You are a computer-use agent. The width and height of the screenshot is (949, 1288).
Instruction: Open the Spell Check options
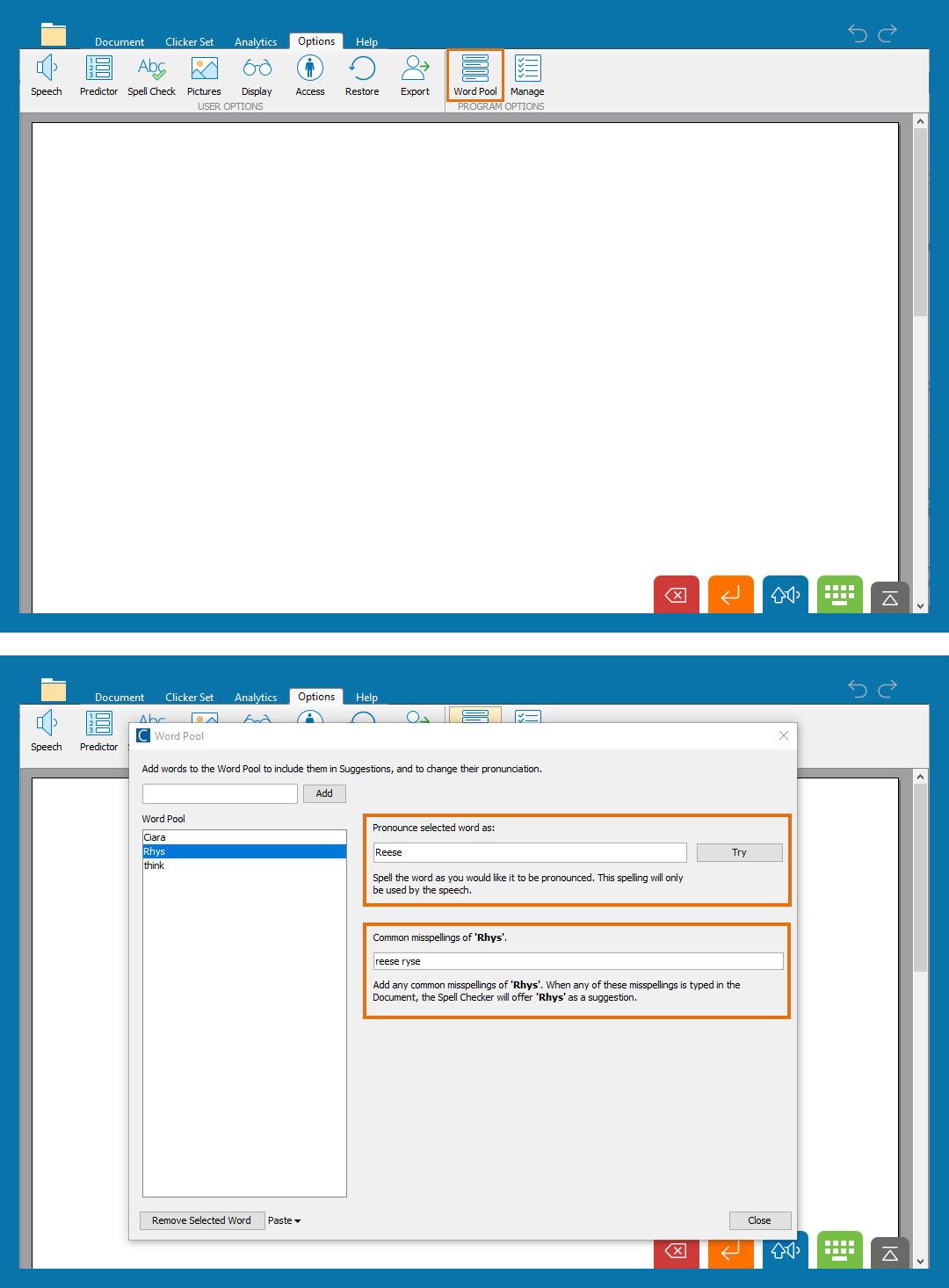coord(151,76)
